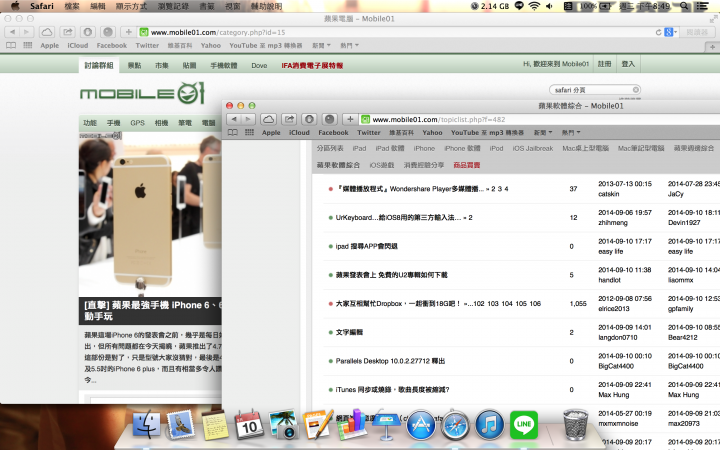Viewport: 720px width, 450px height.
Task: Click the front window's address bar URL
Action: 439,119
